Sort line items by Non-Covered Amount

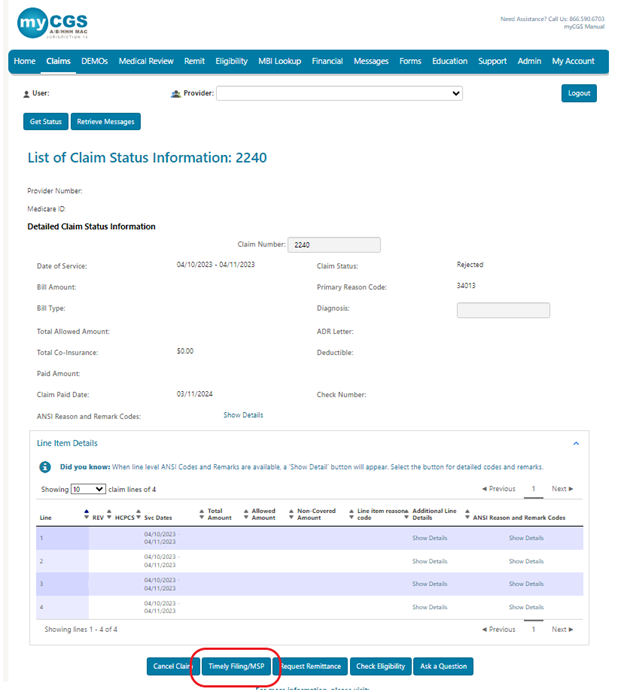(x=292, y=513)
